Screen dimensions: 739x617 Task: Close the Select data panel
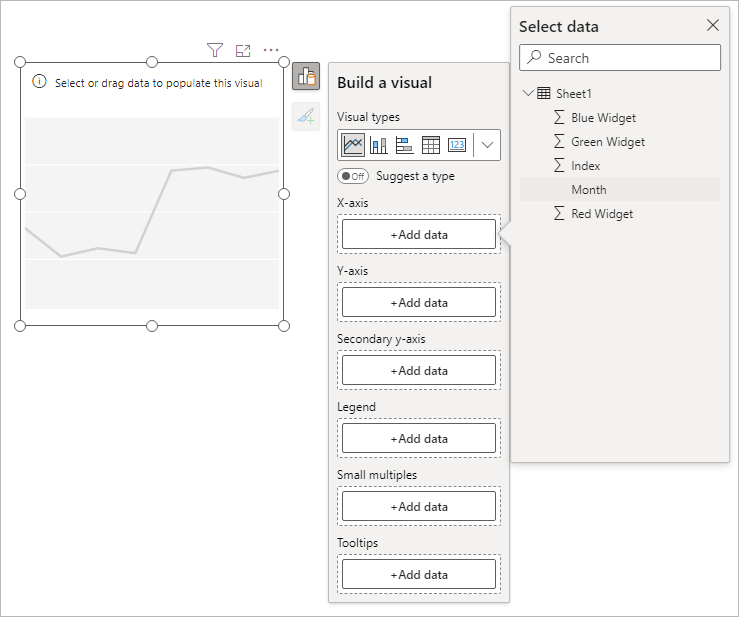(x=713, y=25)
